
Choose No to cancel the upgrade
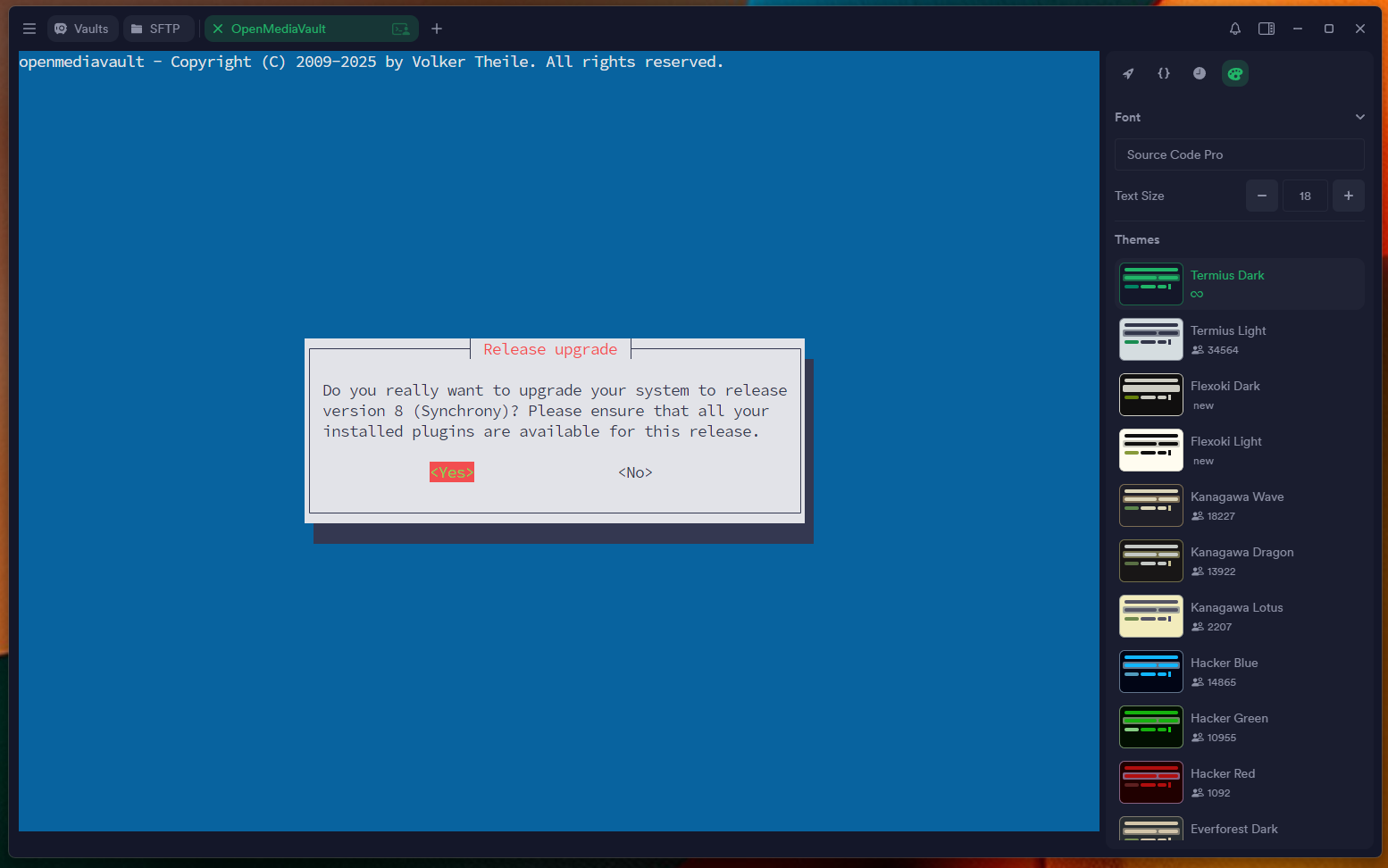click(634, 472)
